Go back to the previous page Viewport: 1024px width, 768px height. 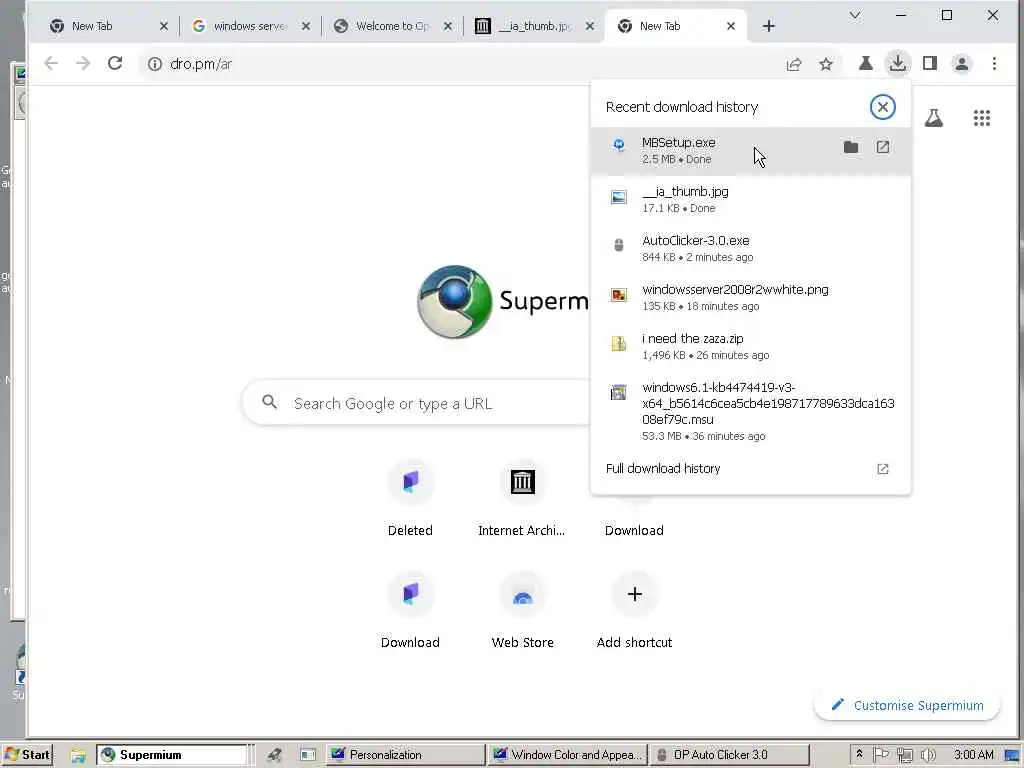(x=51, y=63)
